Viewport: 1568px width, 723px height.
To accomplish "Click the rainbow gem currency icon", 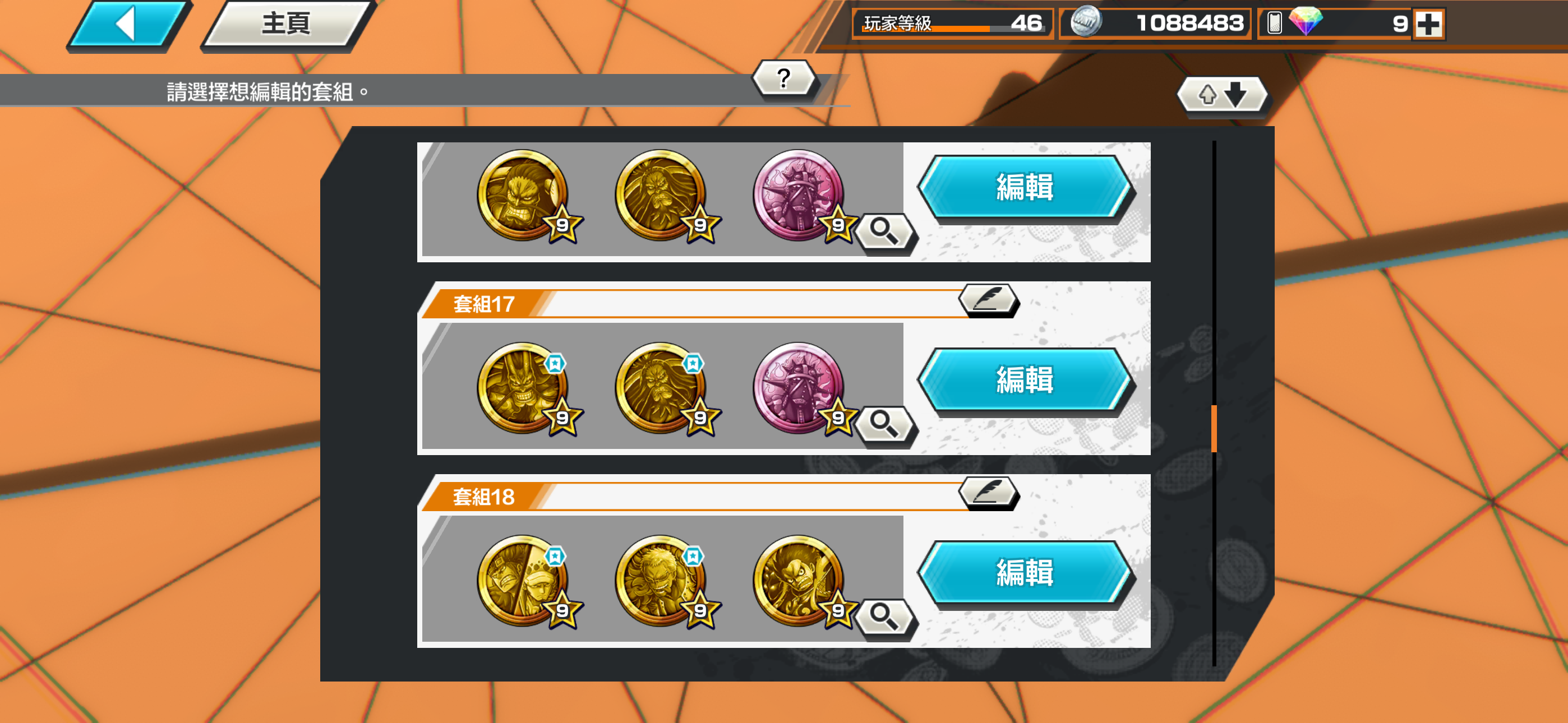I will click(1306, 21).
